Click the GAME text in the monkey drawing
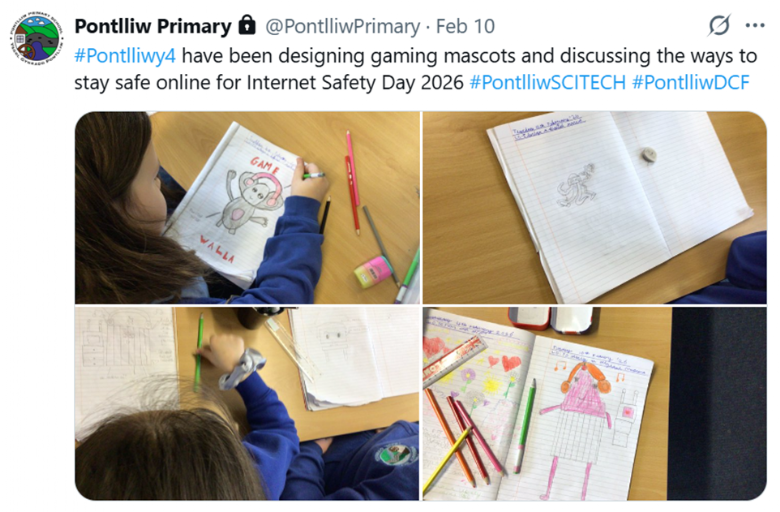780x512 pixels. (265, 165)
